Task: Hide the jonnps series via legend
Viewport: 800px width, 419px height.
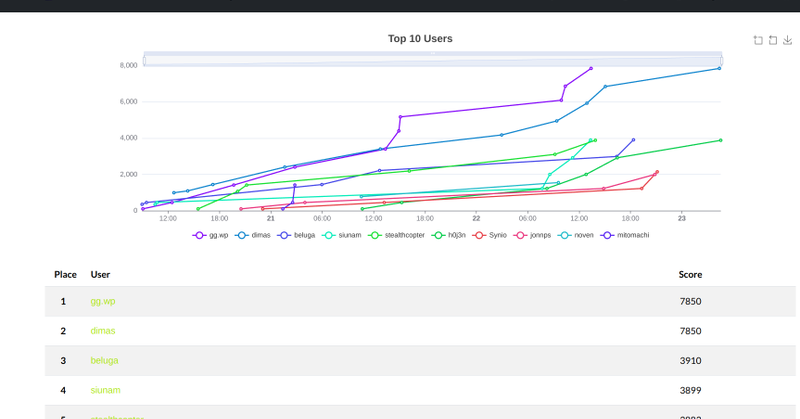Action: [532, 235]
